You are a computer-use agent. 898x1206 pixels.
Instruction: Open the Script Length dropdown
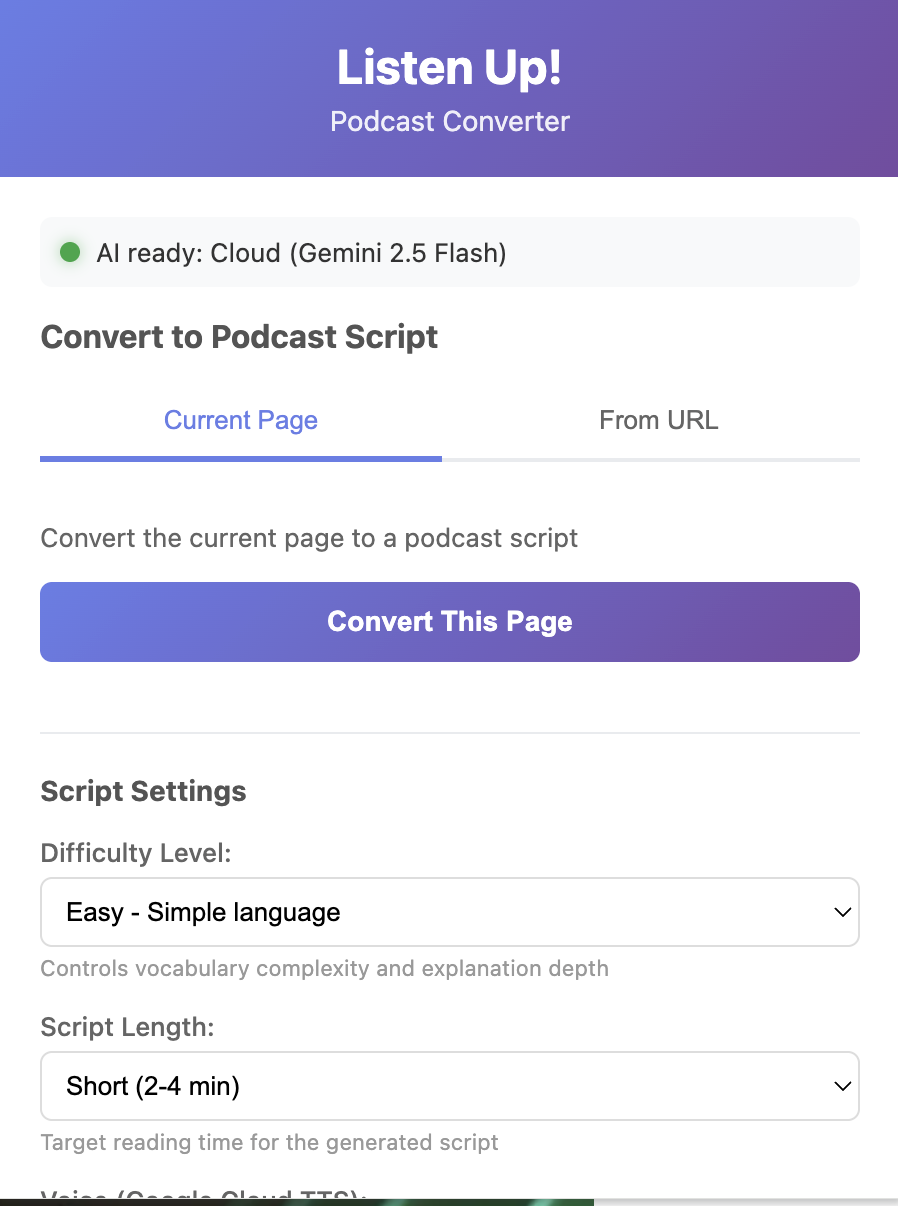click(x=449, y=1086)
